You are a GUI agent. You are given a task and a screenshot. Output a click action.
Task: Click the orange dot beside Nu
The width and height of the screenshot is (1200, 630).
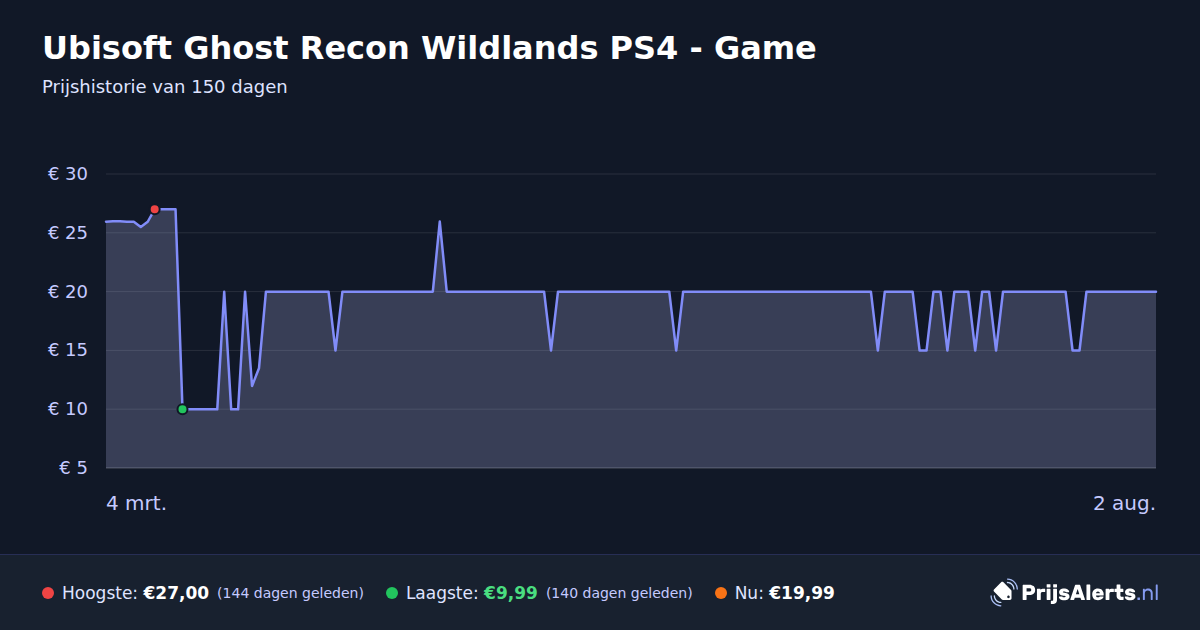pyautogui.click(x=721, y=593)
